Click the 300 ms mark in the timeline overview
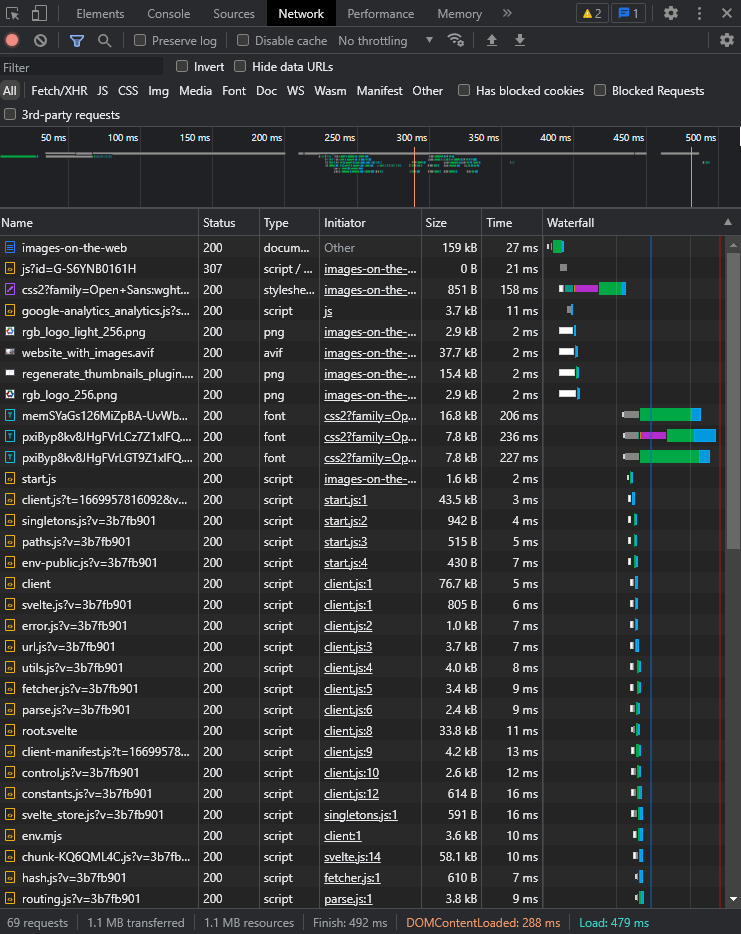 click(411, 137)
